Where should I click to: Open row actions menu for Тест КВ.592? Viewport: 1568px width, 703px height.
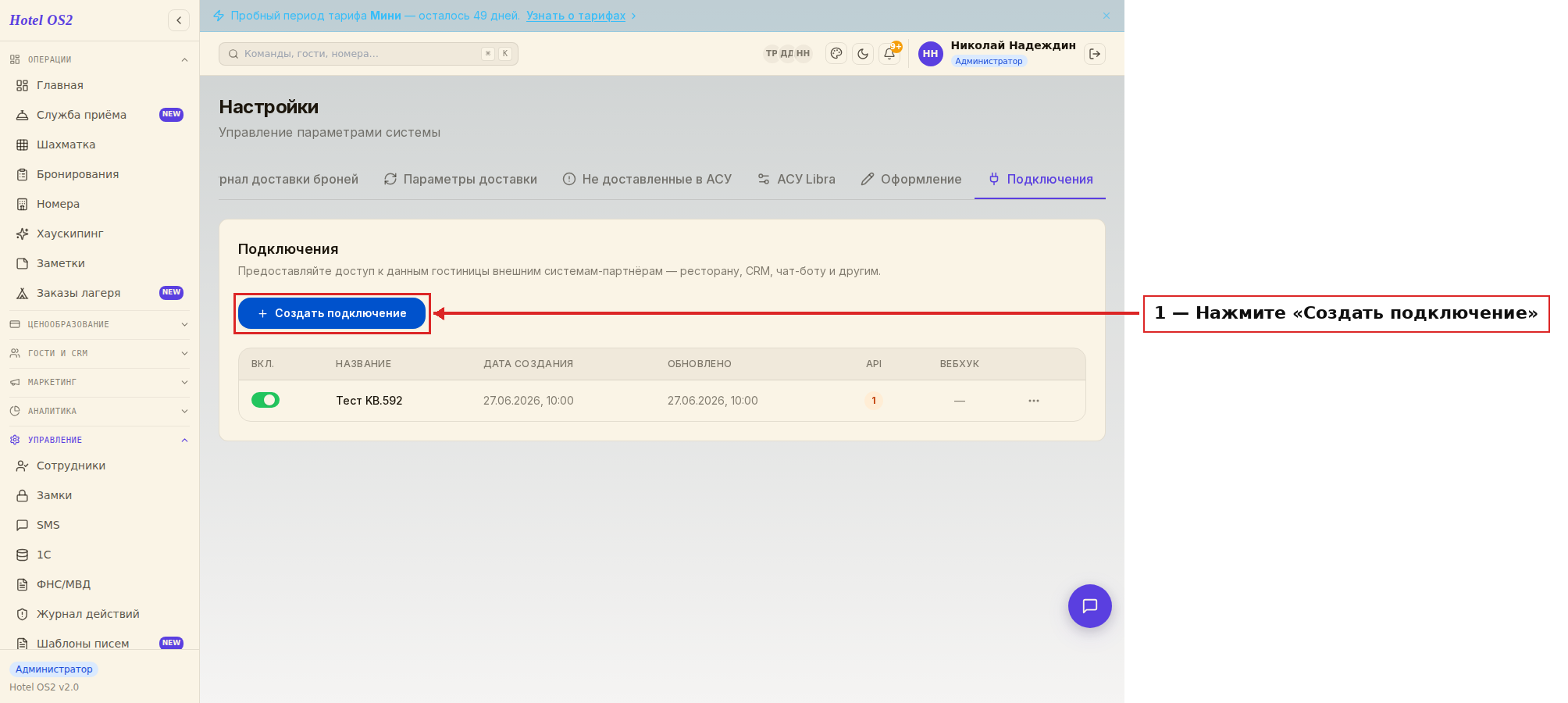[1034, 401]
